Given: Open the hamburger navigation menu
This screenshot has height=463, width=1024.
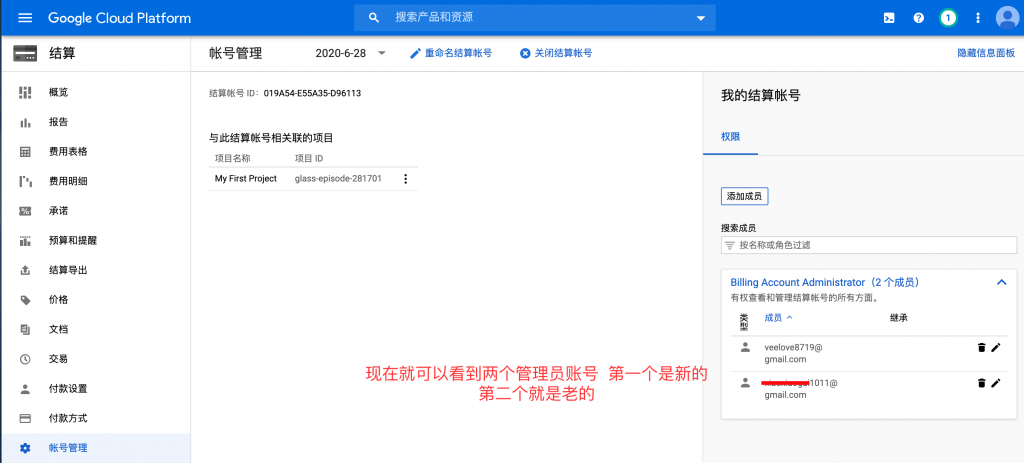Looking at the screenshot, I should pos(25,18).
